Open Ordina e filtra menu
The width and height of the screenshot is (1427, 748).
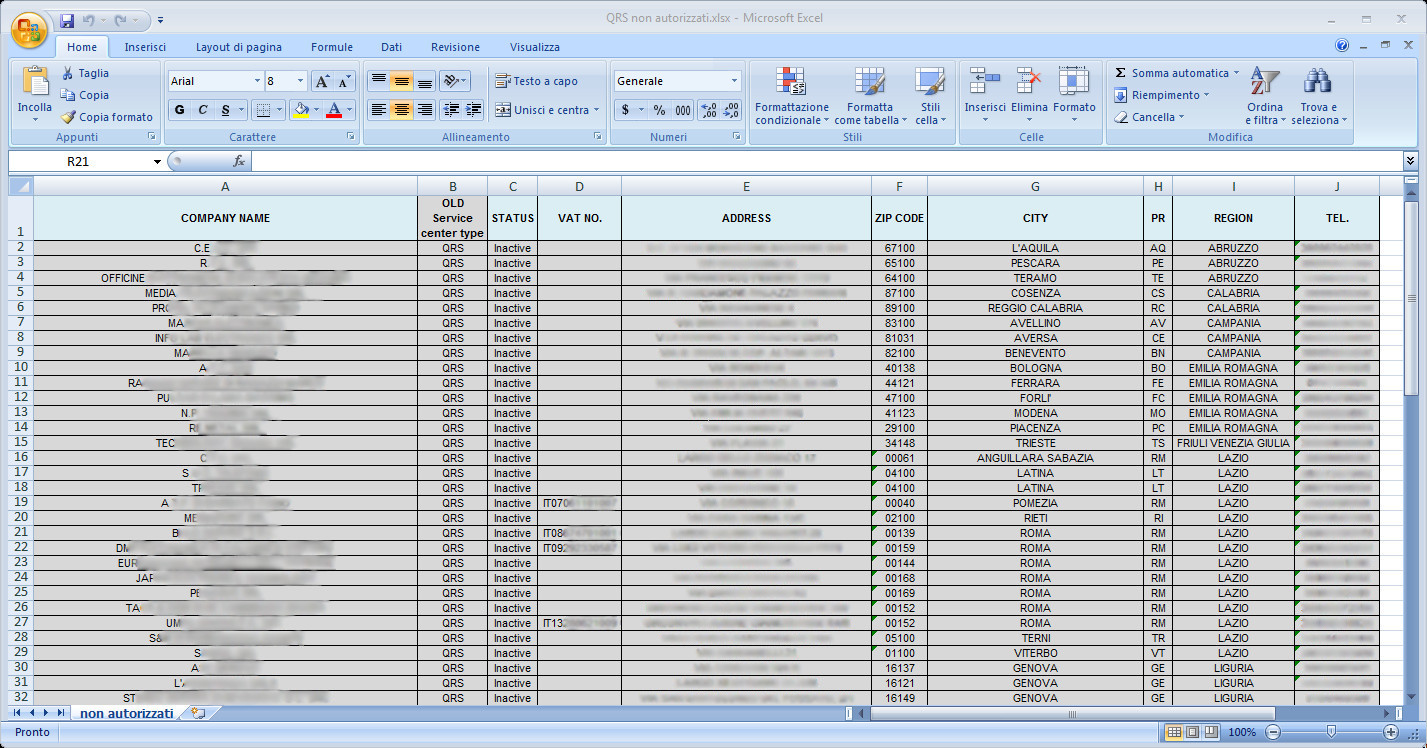coord(1265,96)
